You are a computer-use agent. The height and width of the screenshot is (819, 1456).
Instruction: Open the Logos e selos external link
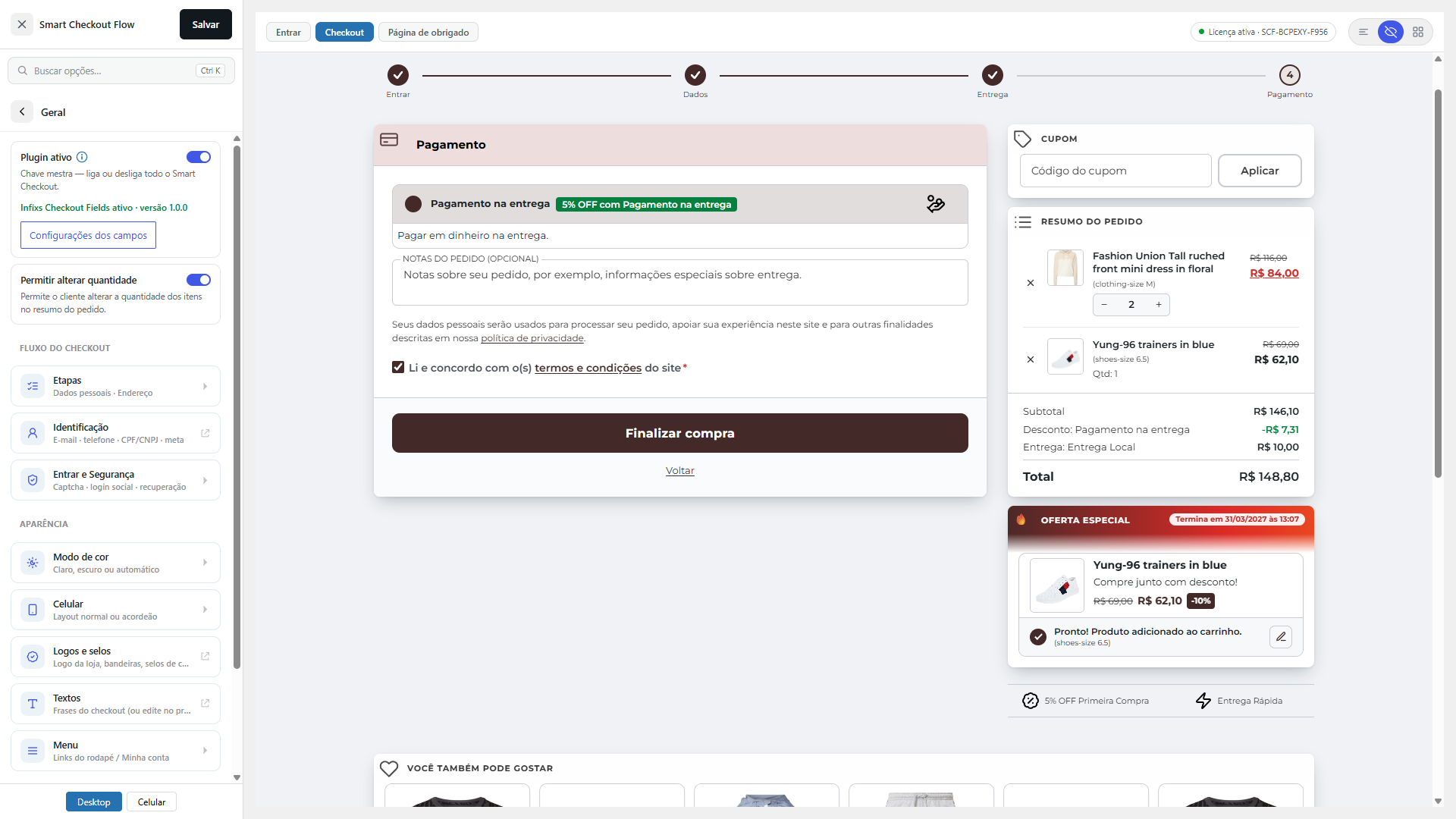pos(205,657)
